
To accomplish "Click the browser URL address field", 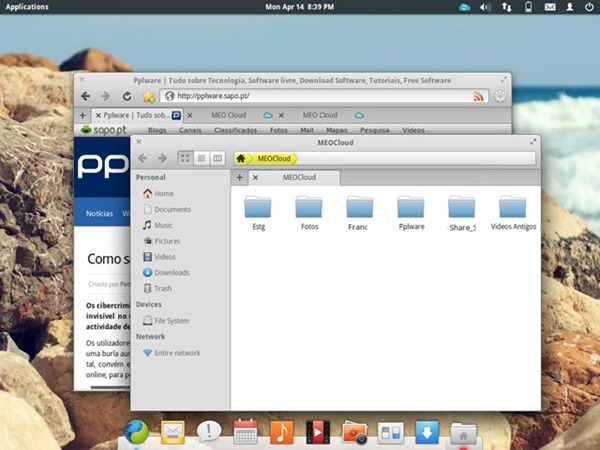I will coord(324,96).
